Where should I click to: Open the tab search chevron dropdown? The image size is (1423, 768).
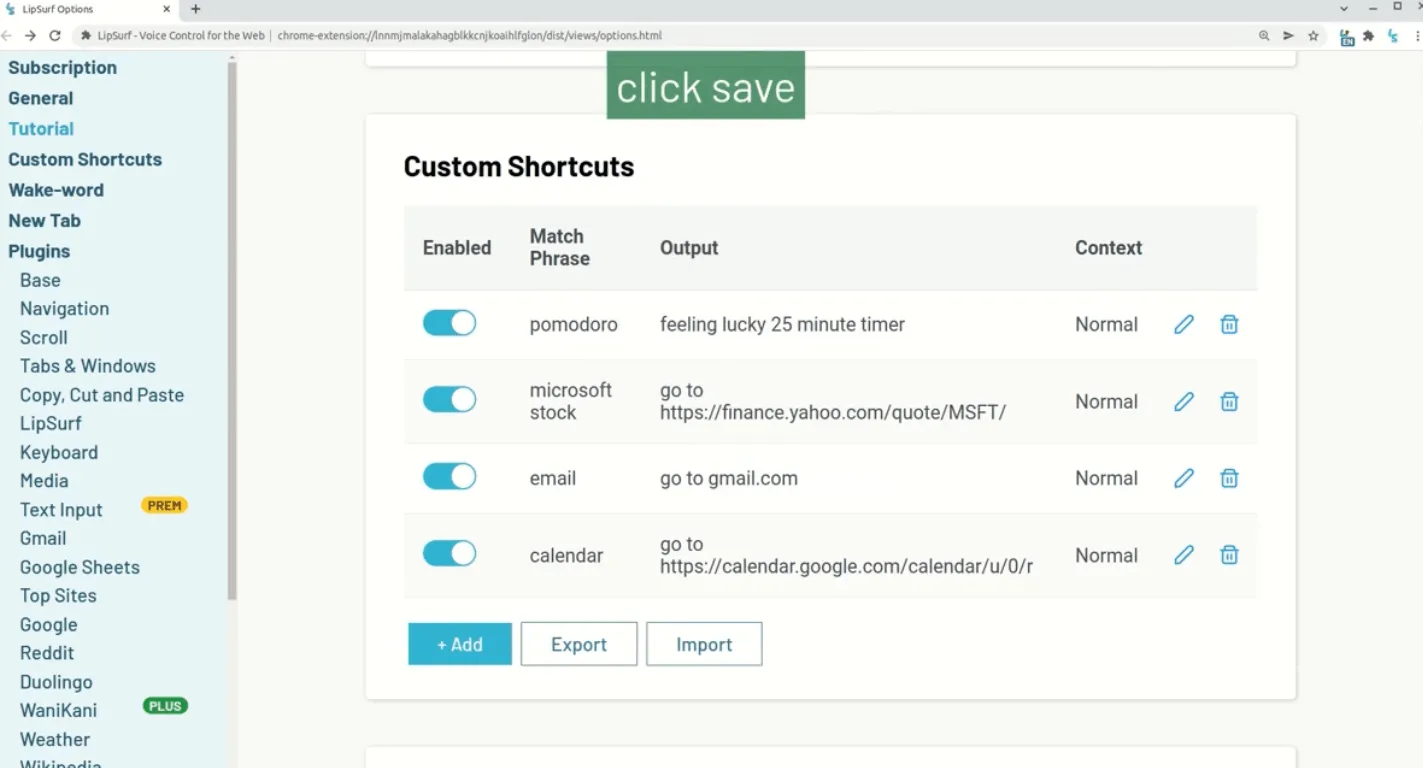[x=1344, y=8]
